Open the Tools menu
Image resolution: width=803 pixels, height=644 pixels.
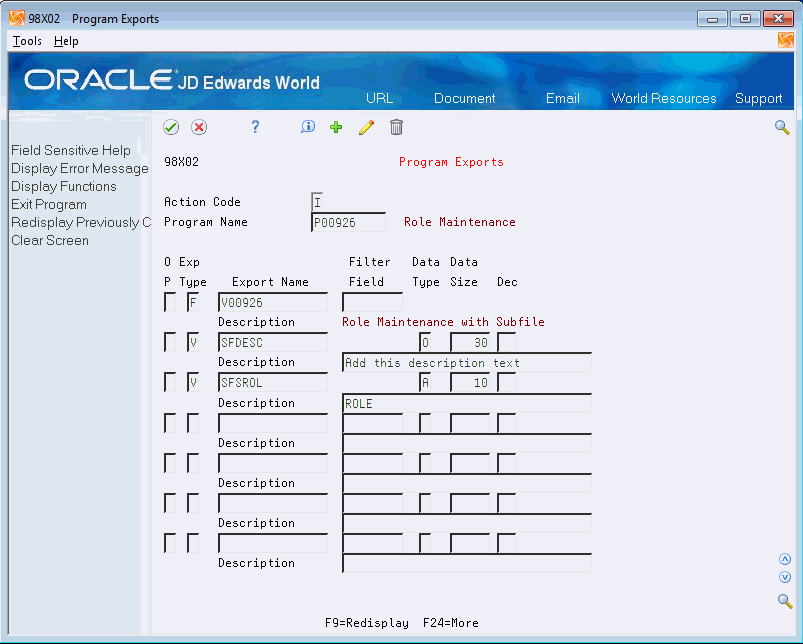coord(27,41)
